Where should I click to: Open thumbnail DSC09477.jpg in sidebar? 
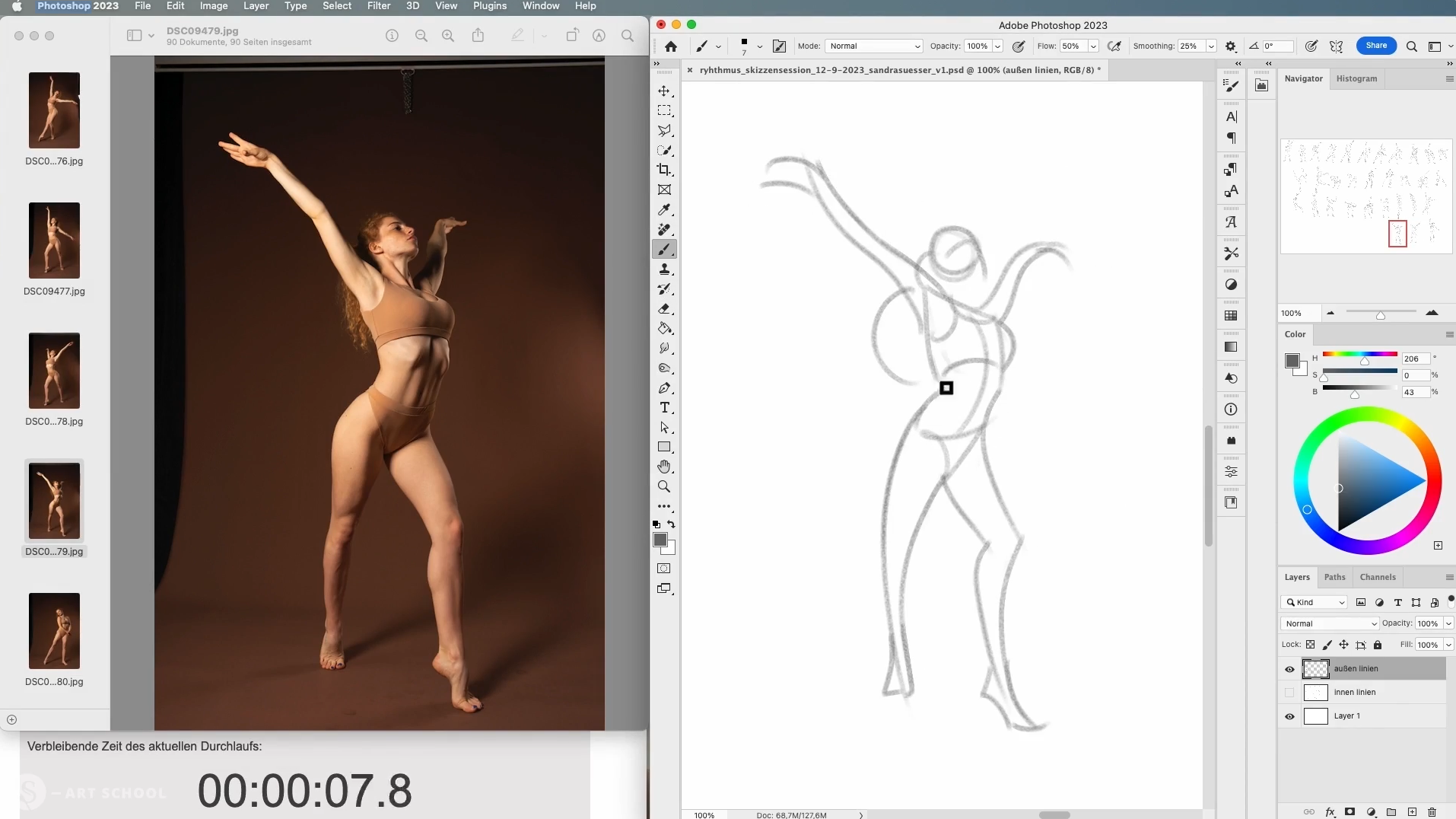point(54,241)
